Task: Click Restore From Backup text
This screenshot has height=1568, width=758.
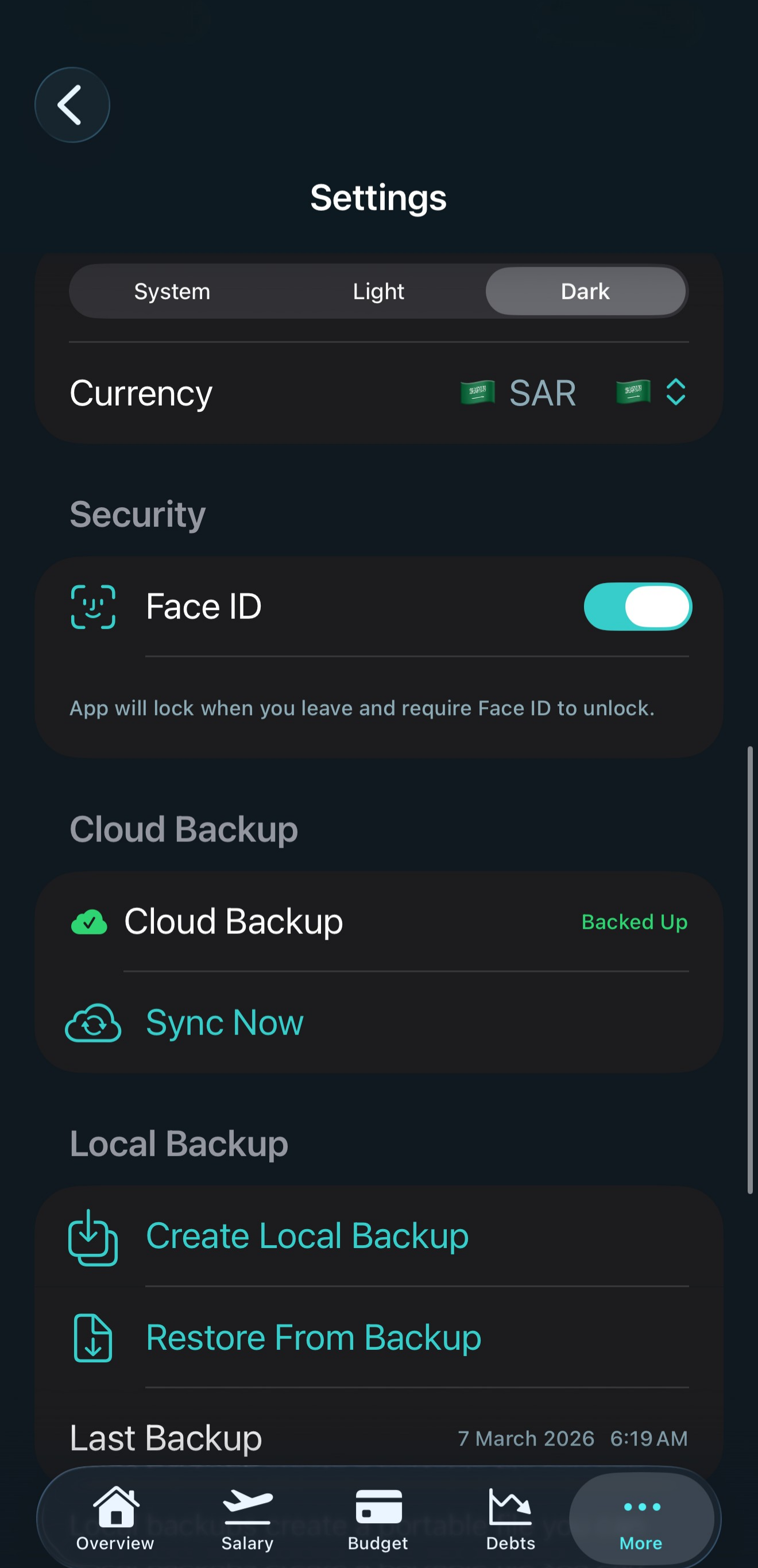Action: click(314, 1338)
